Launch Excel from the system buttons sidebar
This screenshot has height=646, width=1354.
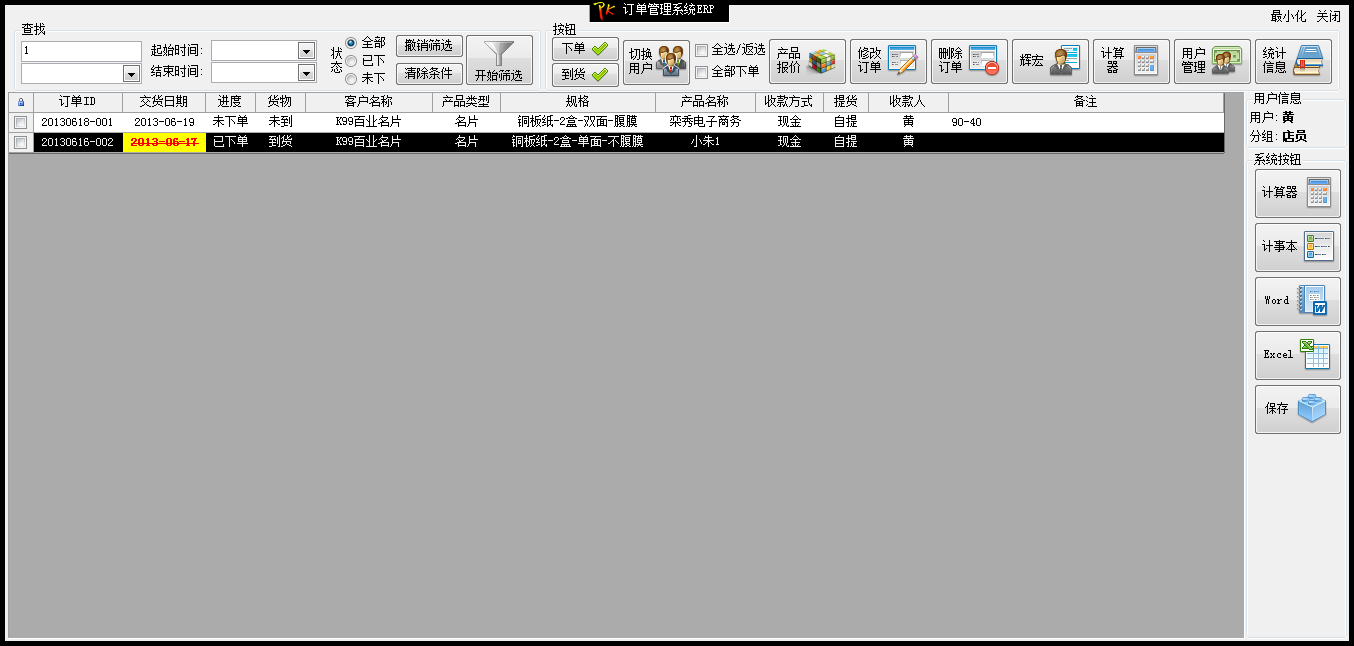[x=1297, y=355]
